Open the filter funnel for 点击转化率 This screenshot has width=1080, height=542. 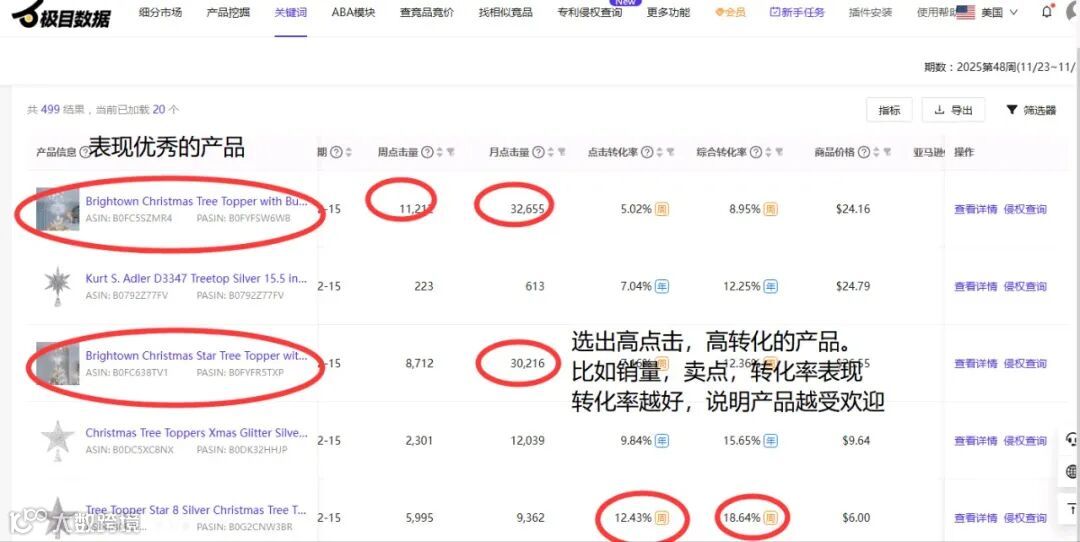coord(670,152)
